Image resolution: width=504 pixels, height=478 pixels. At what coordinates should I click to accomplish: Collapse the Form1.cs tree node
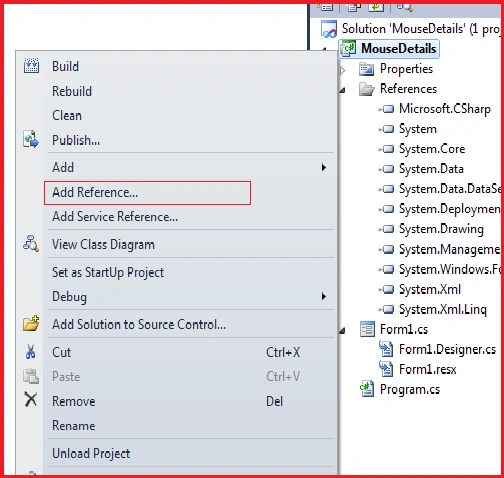click(342, 330)
